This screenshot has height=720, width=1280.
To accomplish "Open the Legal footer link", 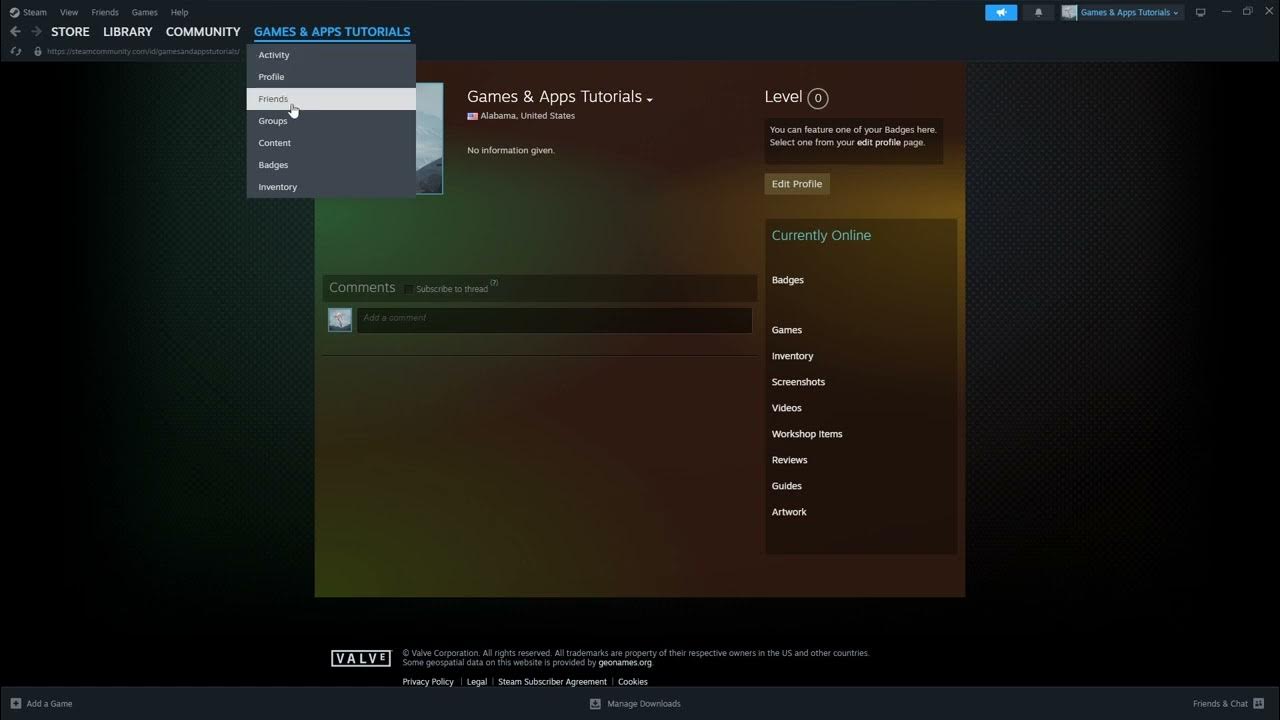I will coord(477,682).
